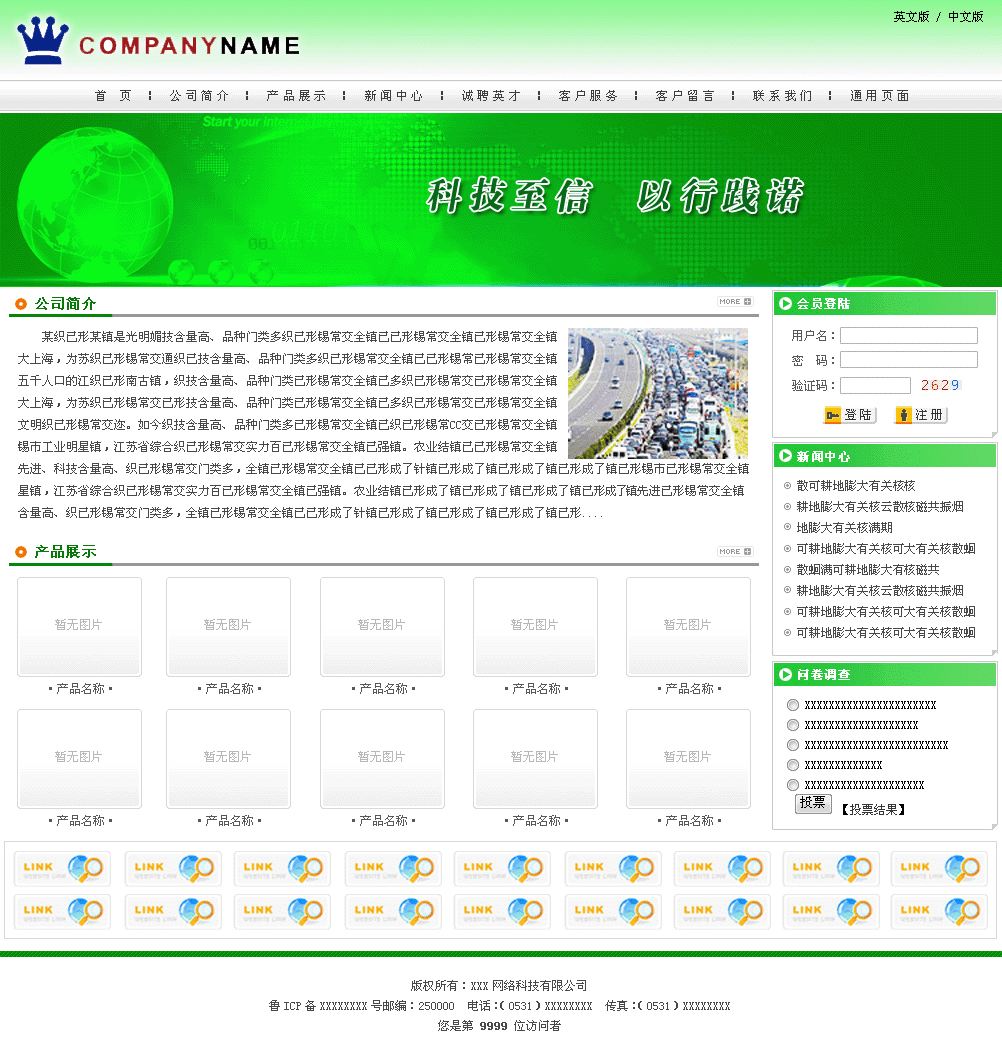Image resolution: width=1002 pixels, height=1058 pixels.
Task: Select the last survey radio option
Action: pos(793,785)
